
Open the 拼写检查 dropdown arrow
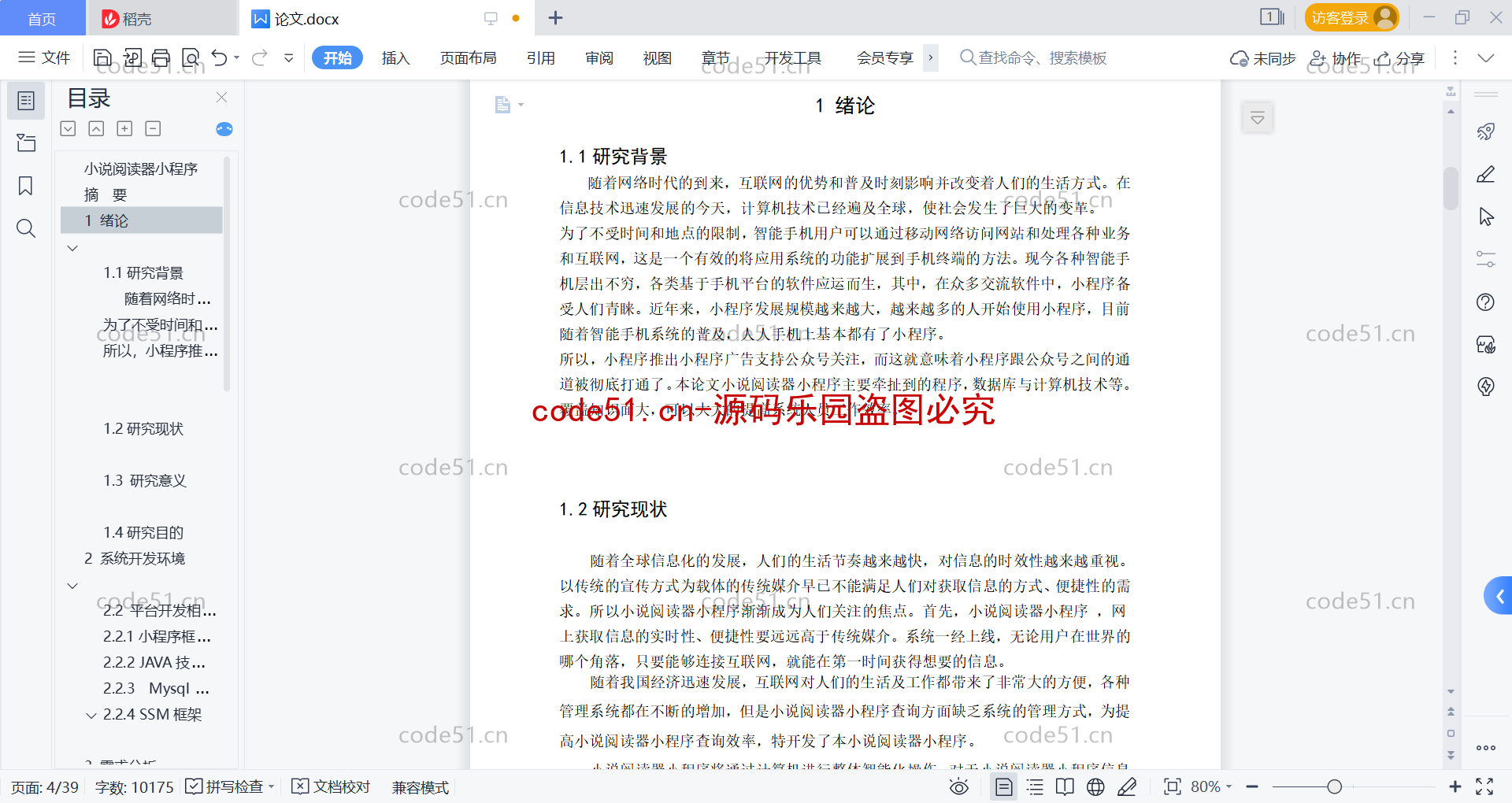271,786
